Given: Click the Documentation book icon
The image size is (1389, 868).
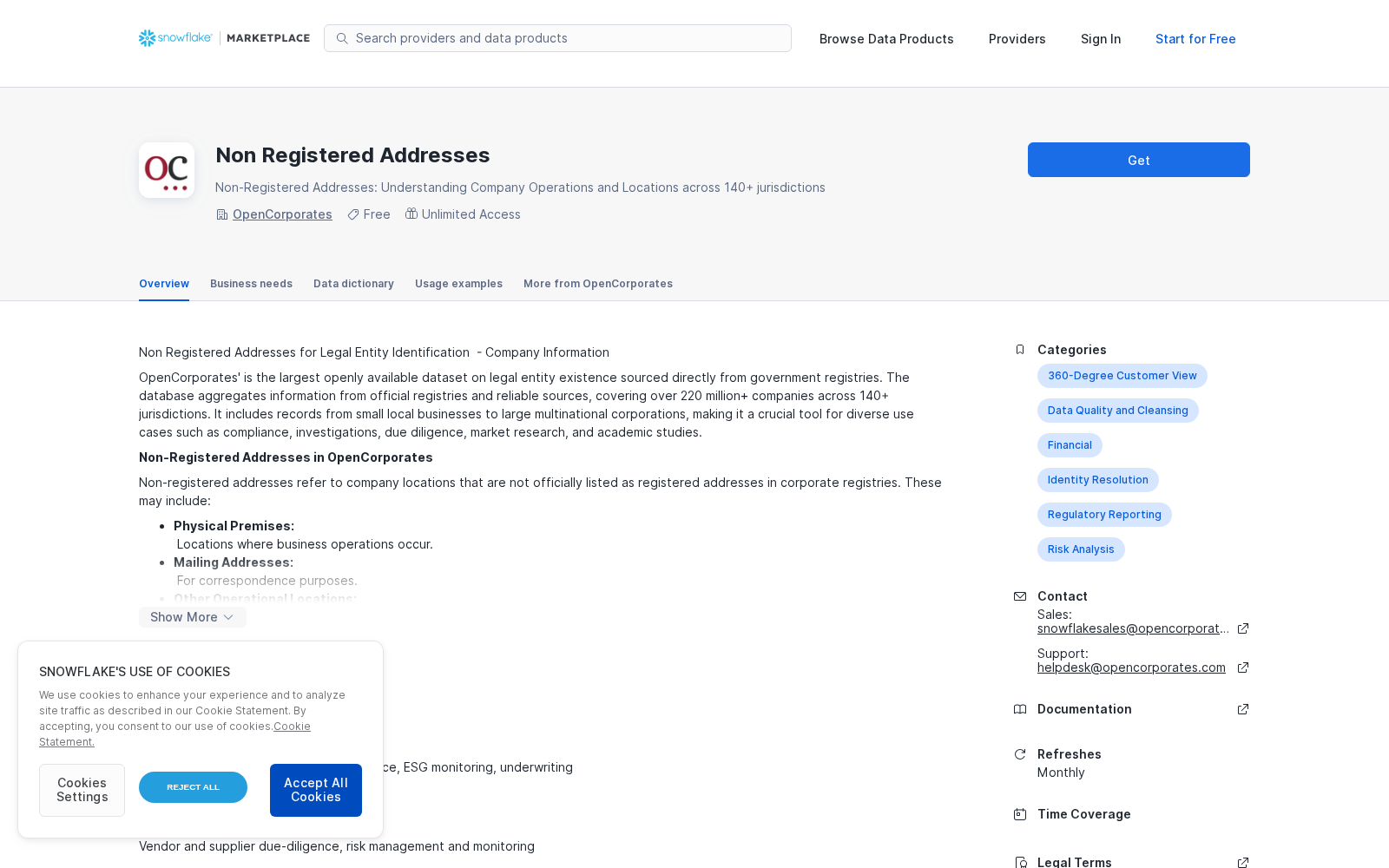Looking at the screenshot, I should [1020, 709].
